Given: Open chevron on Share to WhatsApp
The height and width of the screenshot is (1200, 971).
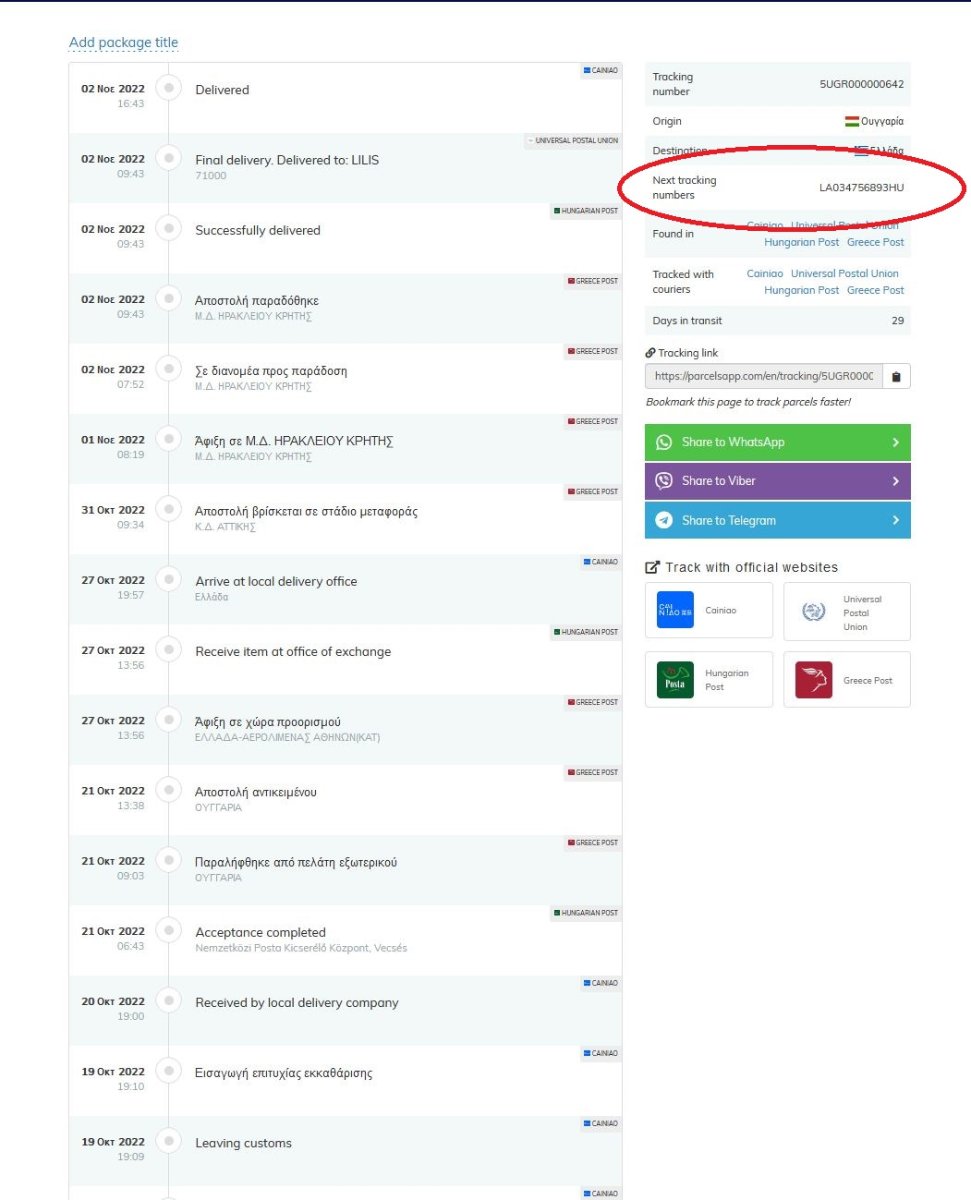Looking at the screenshot, I should point(895,442).
